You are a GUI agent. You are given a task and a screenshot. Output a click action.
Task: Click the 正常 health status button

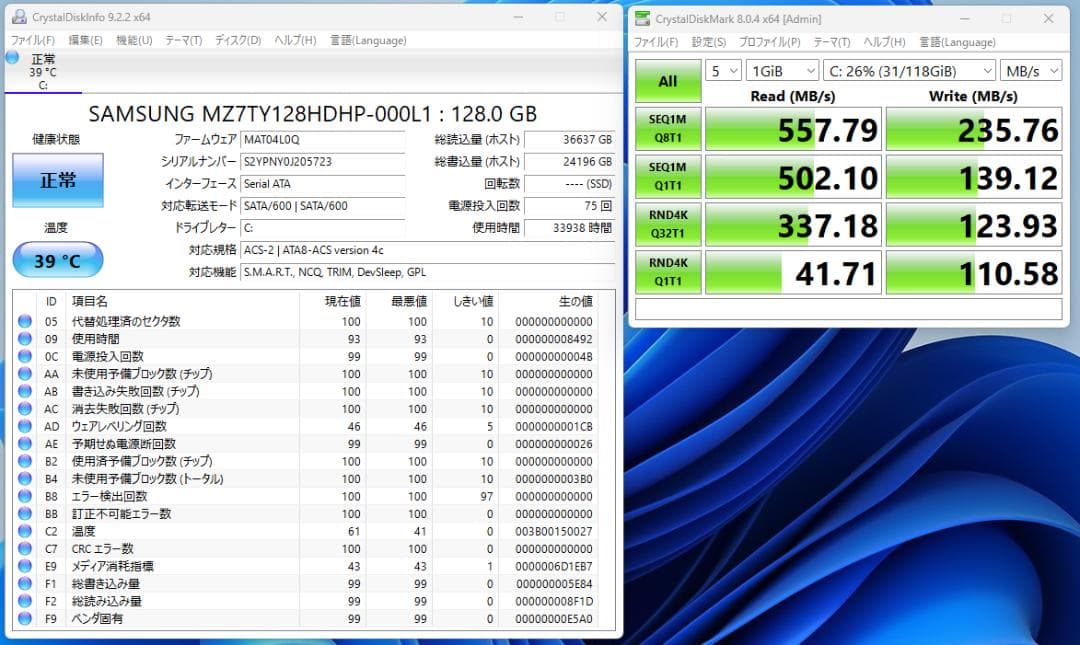click(57, 181)
